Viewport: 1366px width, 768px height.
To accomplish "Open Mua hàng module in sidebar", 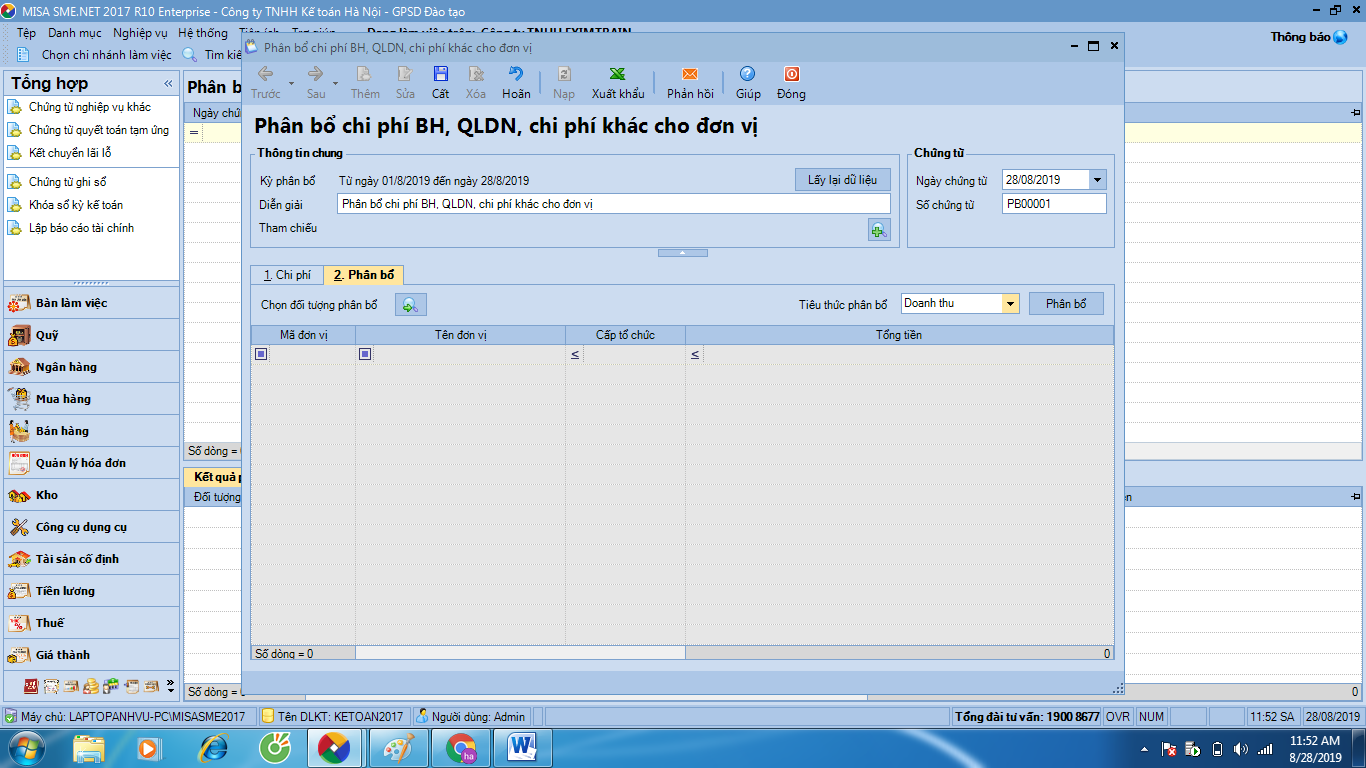I will [92, 399].
